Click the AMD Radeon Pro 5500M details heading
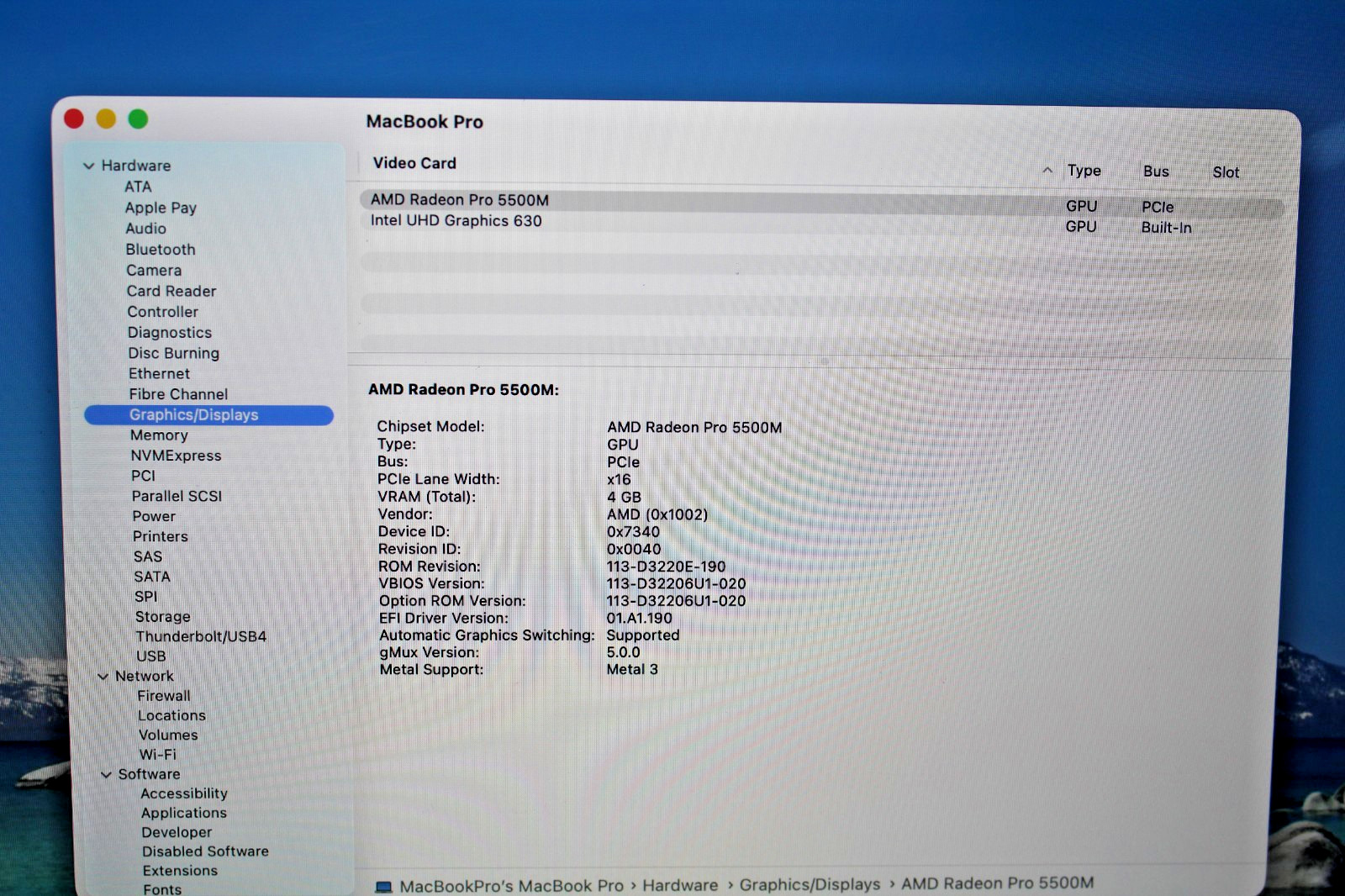 (x=463, y=390)
